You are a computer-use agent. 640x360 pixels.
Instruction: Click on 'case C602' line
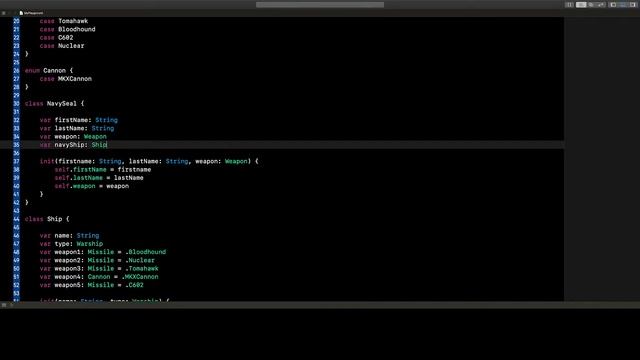(56, 38)
